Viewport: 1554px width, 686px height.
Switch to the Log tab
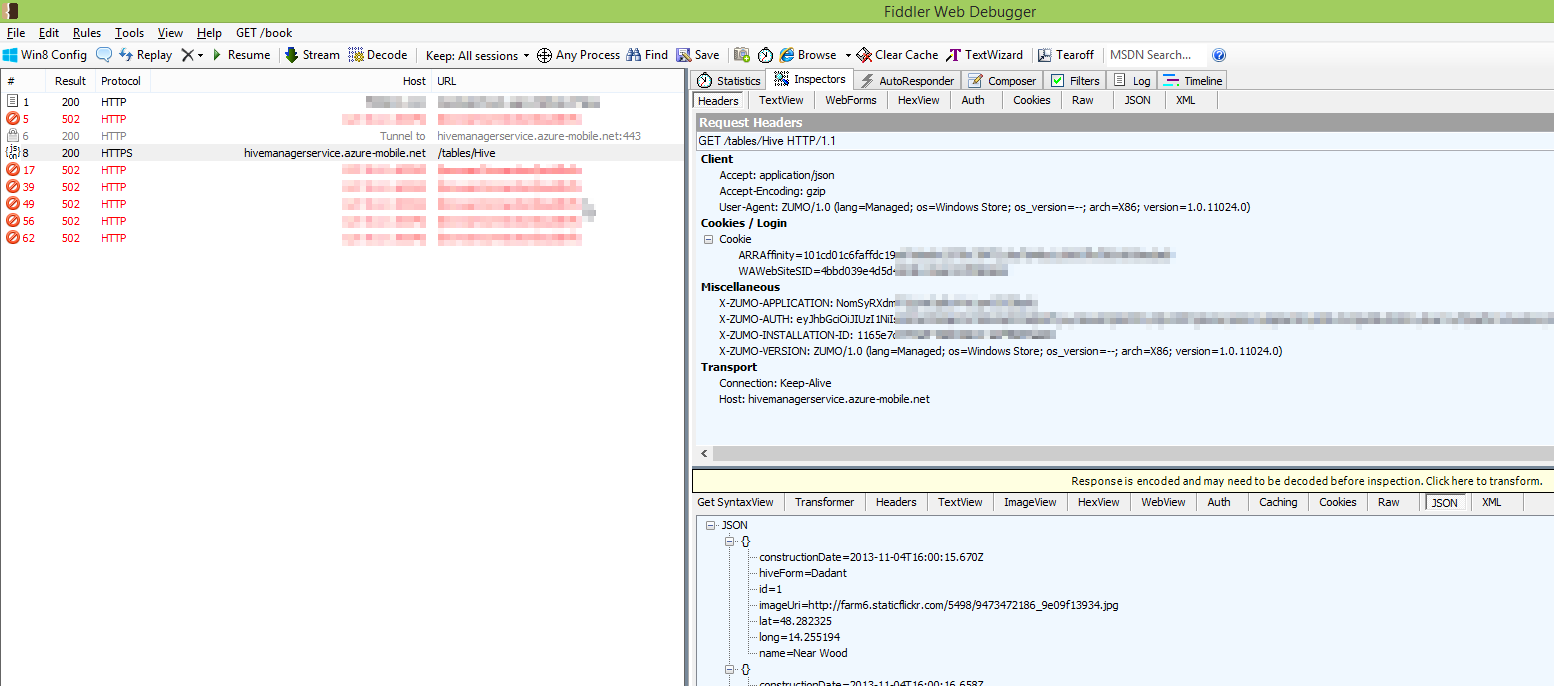[x=1132, y=81]
